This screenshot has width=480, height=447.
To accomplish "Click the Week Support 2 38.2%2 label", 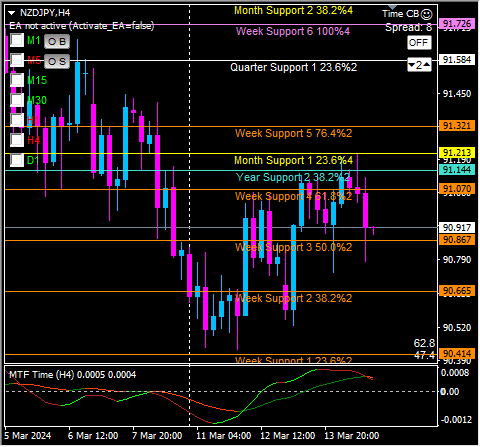I will (293, 298).
